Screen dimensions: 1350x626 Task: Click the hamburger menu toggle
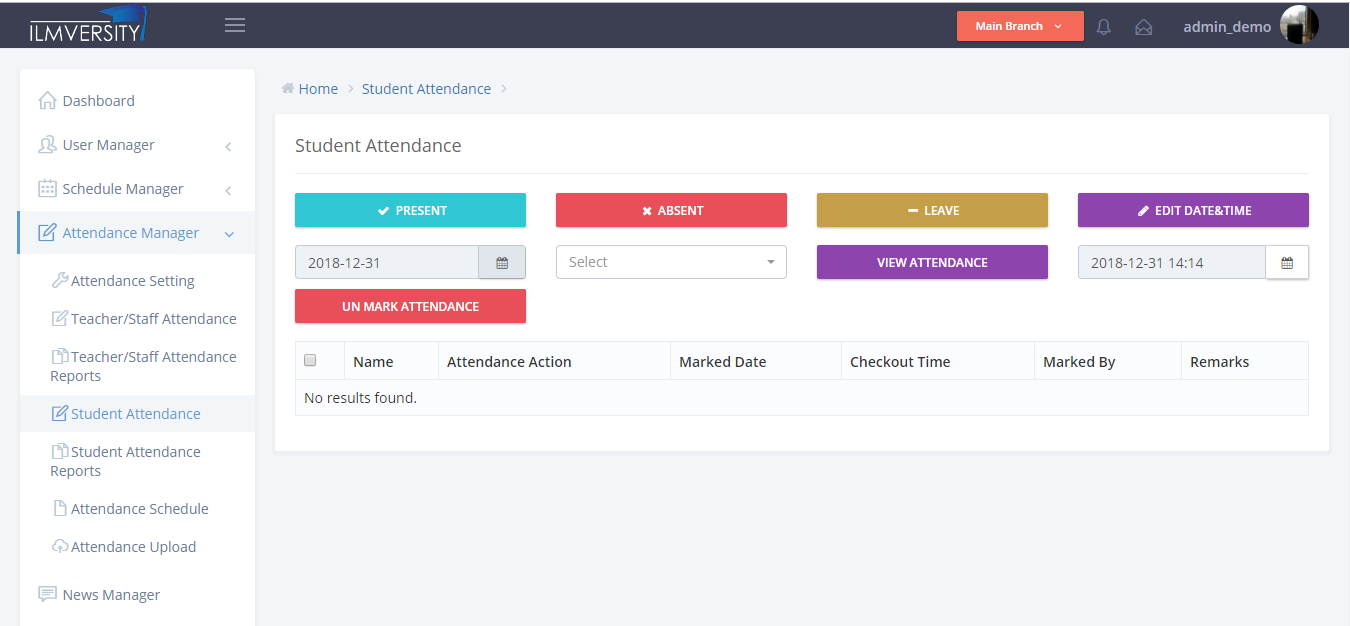234,24
